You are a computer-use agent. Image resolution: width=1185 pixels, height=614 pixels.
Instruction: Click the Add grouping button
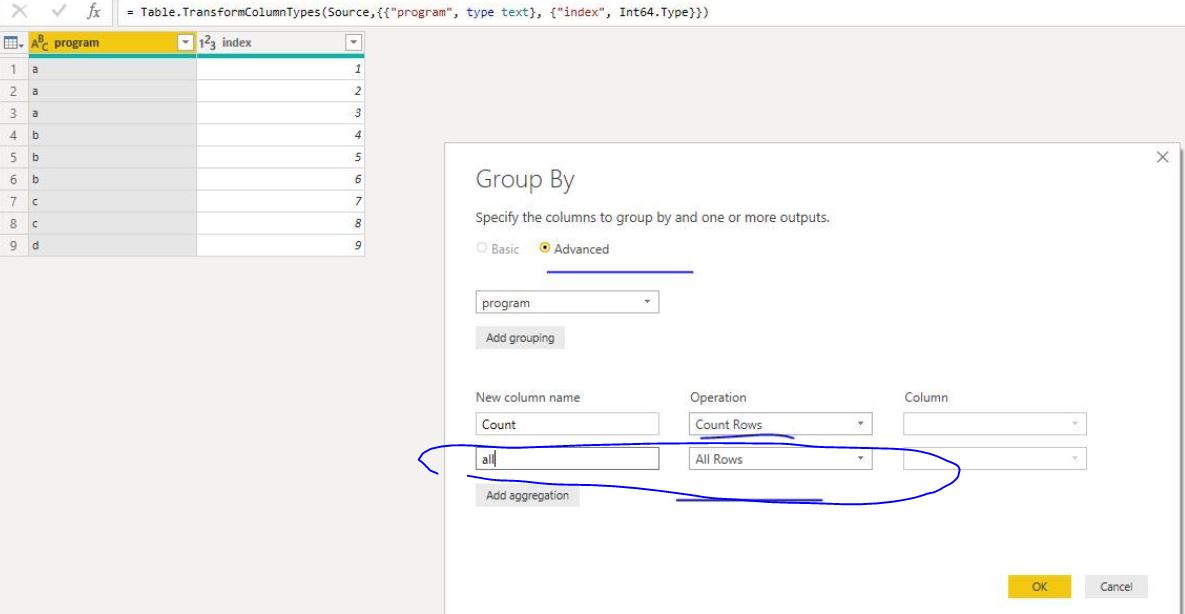point(520,338)
